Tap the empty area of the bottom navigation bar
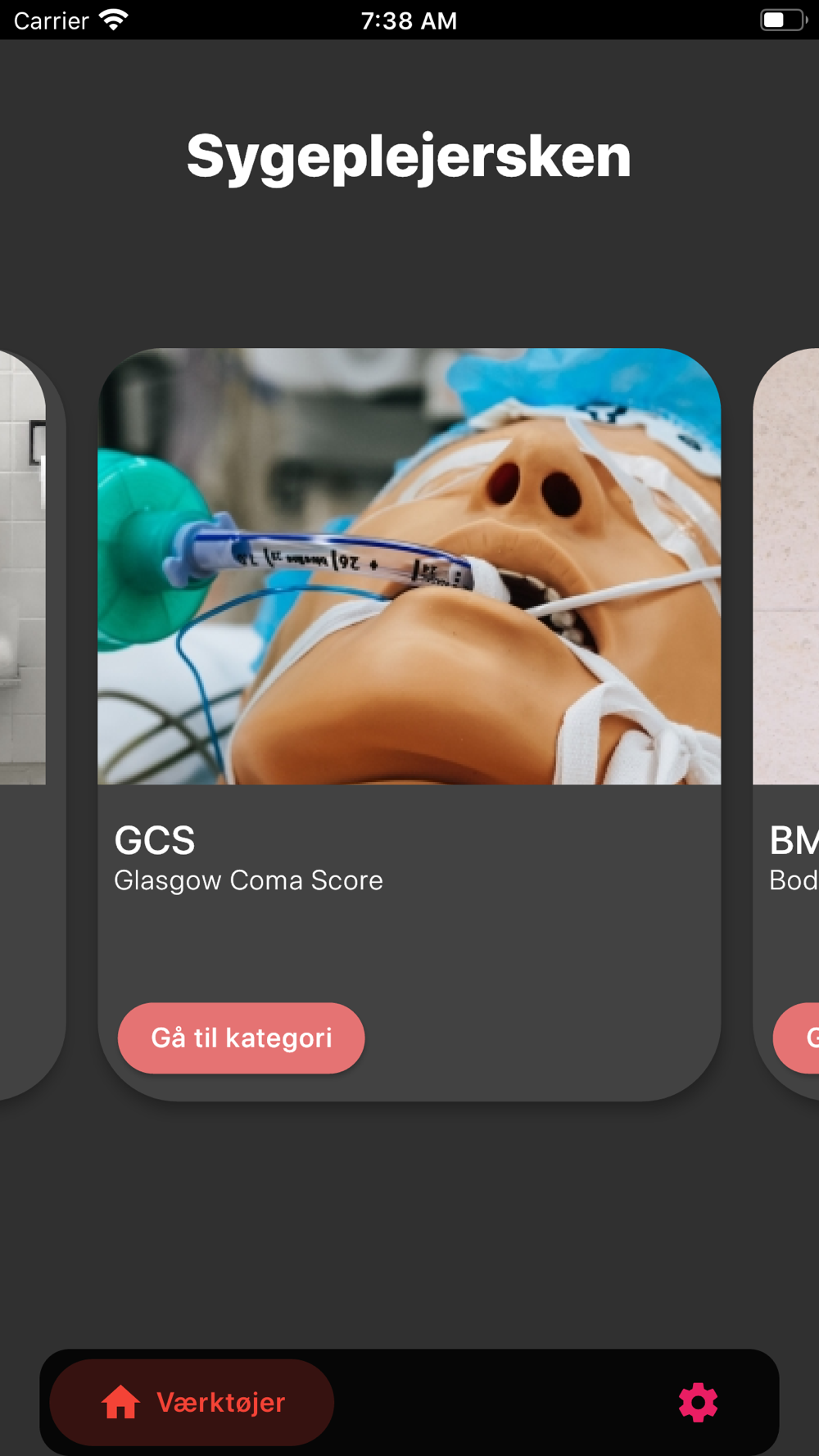This screenshot has height=1456, width=819. (504, 1402)
